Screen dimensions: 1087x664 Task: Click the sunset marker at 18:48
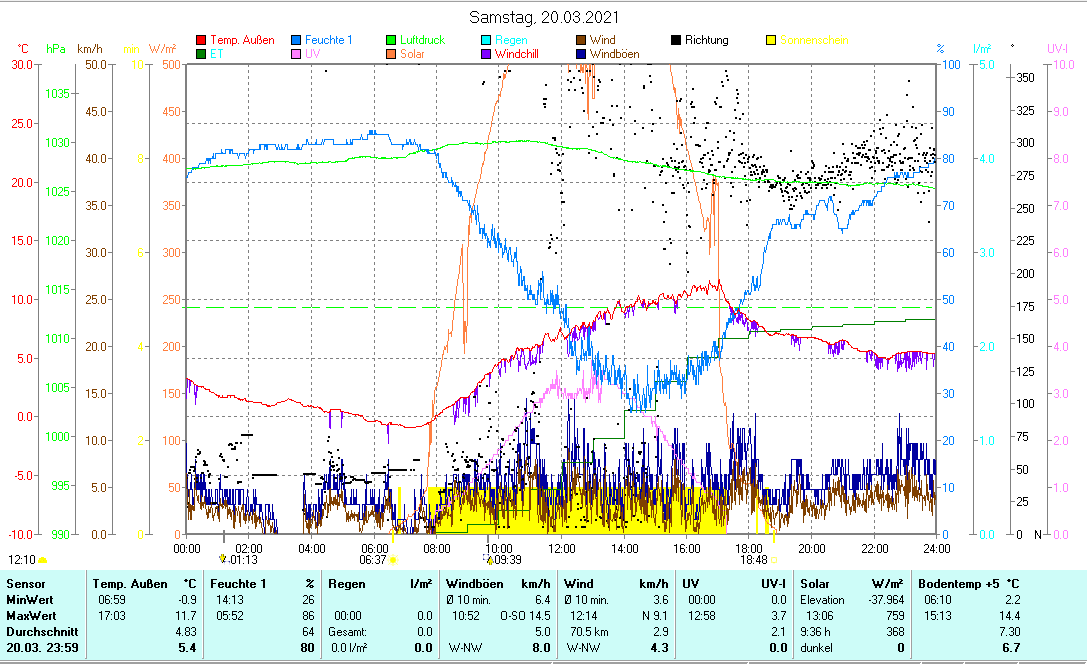pos(773,560)
